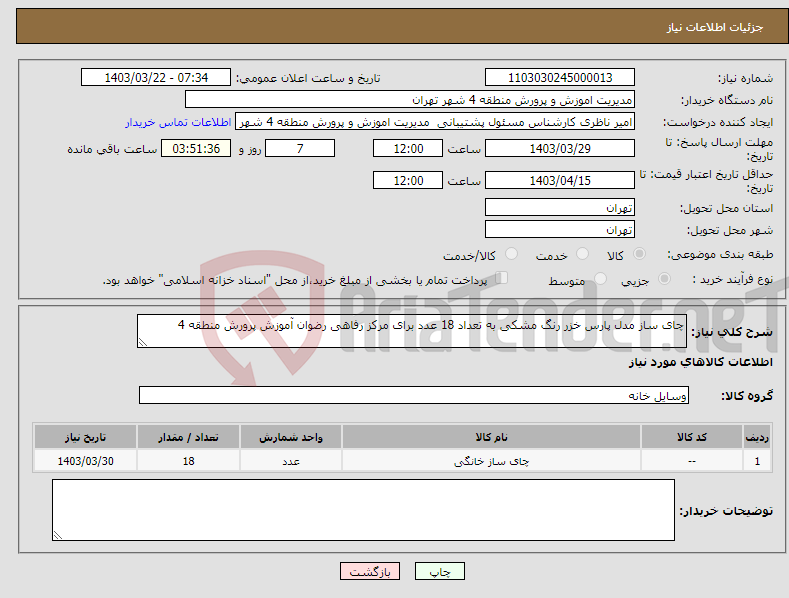Click the چای ساز خانگی table cell
This screenshot has width=789, height=598.
click(491, 461)
